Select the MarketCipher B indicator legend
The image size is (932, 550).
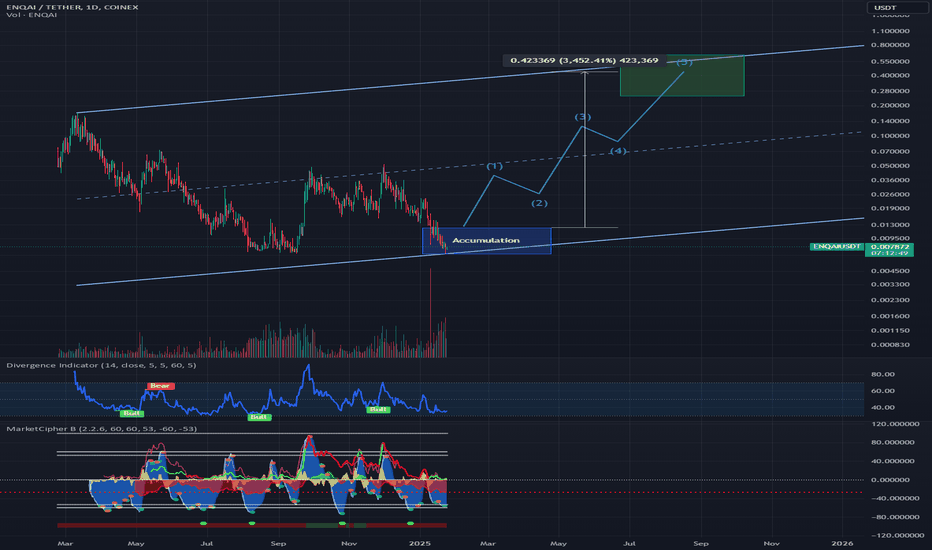click(x=102, y=429)
